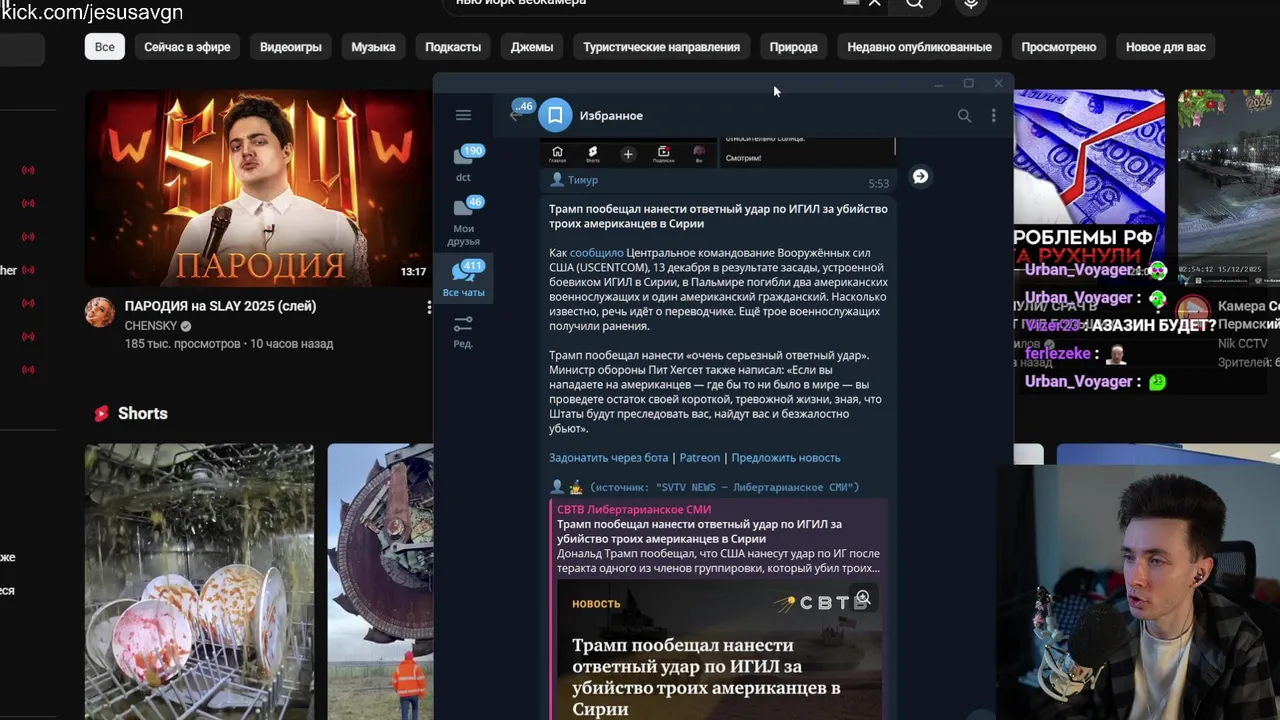
Task: Open СВТВ Либертарианское СМИ preview title
Action: coord(634,509)
